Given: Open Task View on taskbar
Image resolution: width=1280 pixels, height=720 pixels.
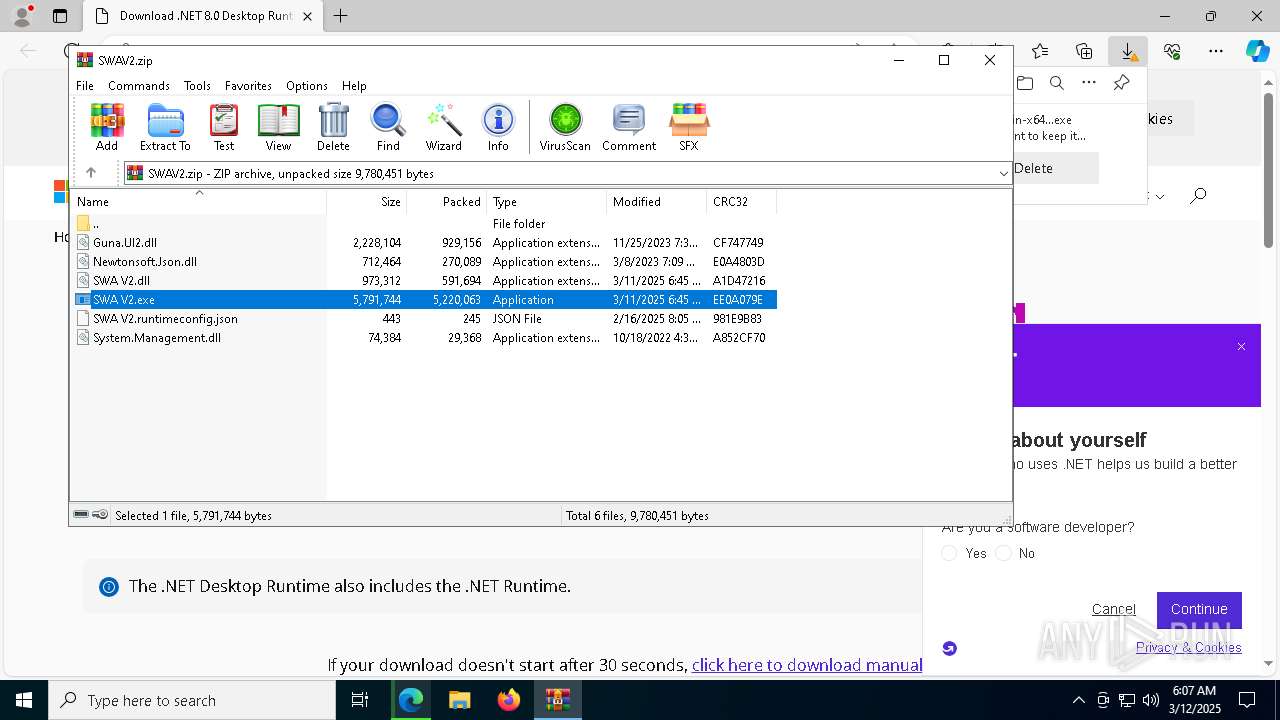Looking at the screenshot, I should click(360, 700).
